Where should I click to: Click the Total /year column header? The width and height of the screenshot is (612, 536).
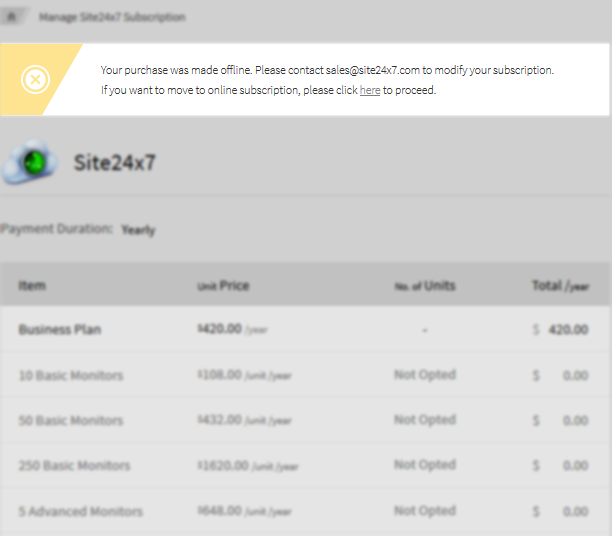(560, 286)
